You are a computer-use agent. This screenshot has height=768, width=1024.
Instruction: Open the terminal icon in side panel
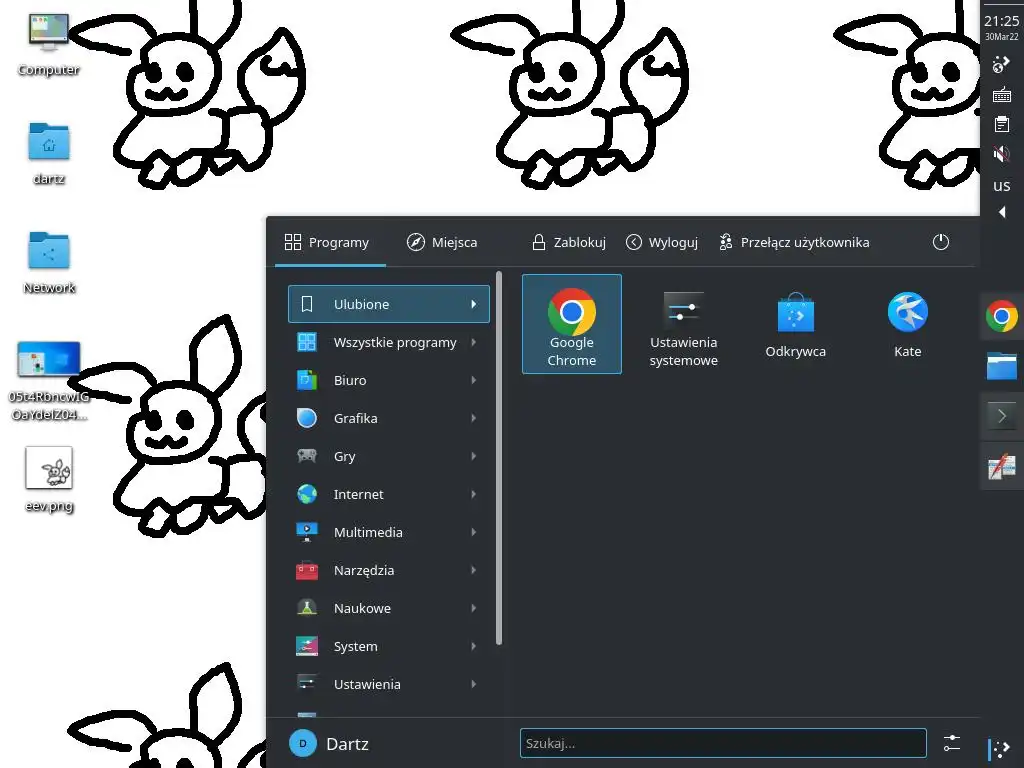point(1001,416)
